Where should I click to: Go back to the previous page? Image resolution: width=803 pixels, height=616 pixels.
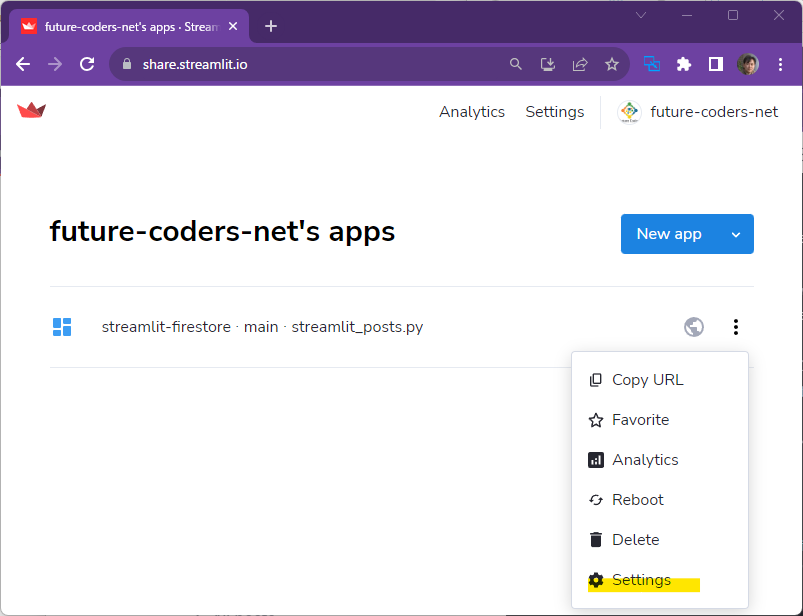[x=23, y=65]
